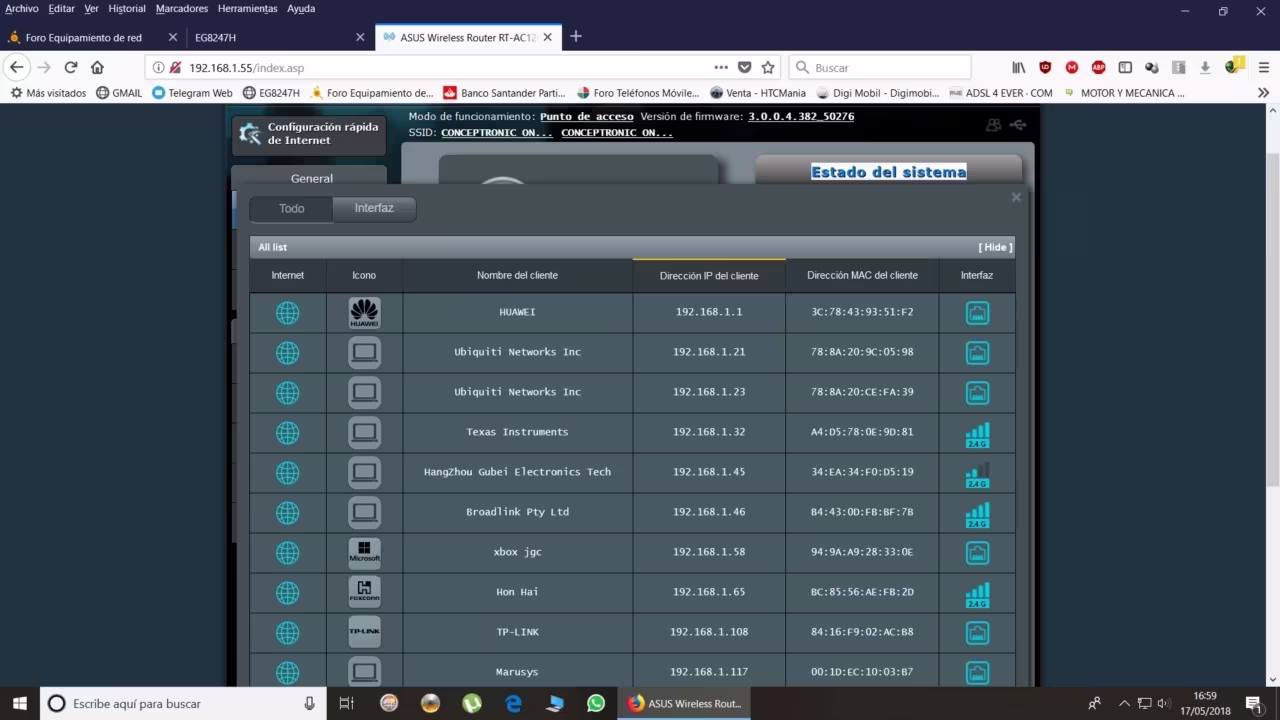Close the client list popup
1280x720 pixels.
coord(1016,197)
